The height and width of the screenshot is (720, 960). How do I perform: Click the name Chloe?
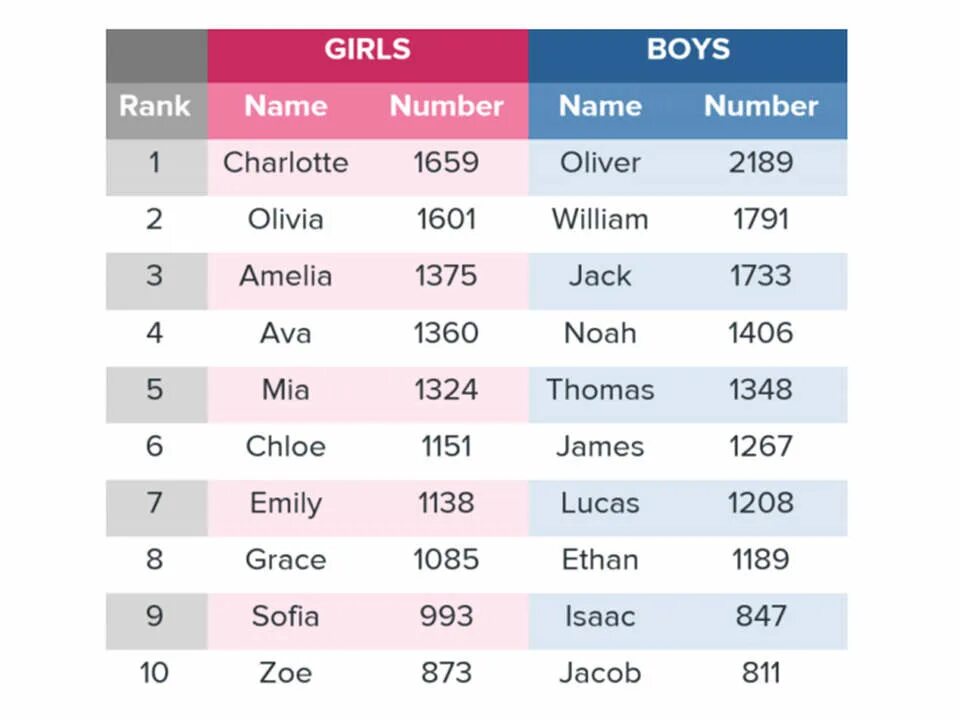point(286,446)
